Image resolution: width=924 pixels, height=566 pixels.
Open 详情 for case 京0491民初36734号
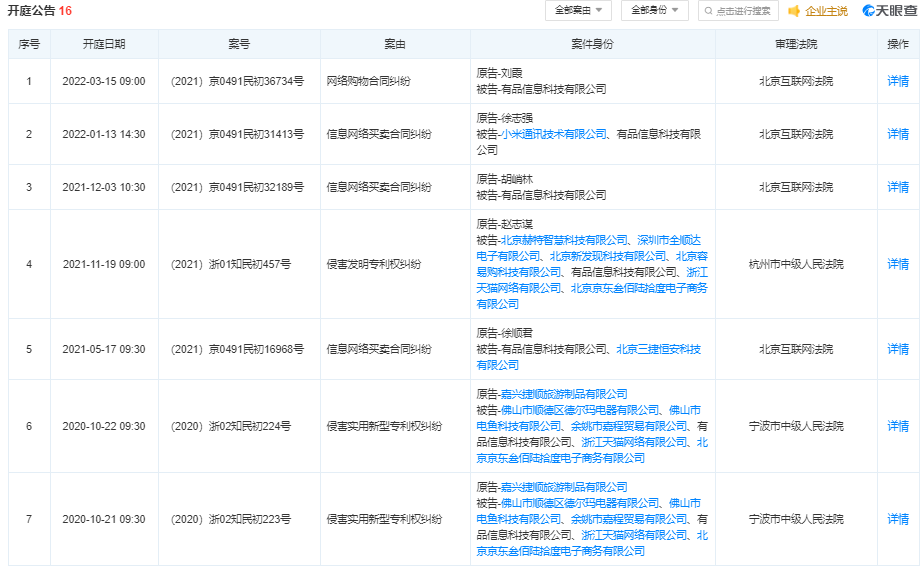click(x=898, y=81)
